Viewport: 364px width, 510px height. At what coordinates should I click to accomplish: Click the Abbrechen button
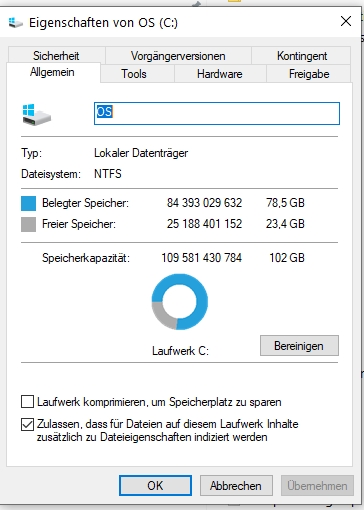[236, 486]
